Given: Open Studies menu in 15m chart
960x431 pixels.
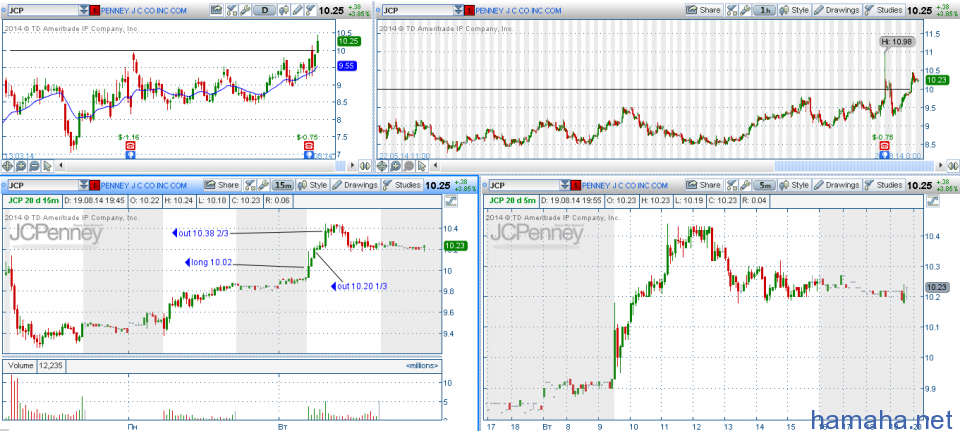Looking at the screenshot, I should [x=402, y=185].
